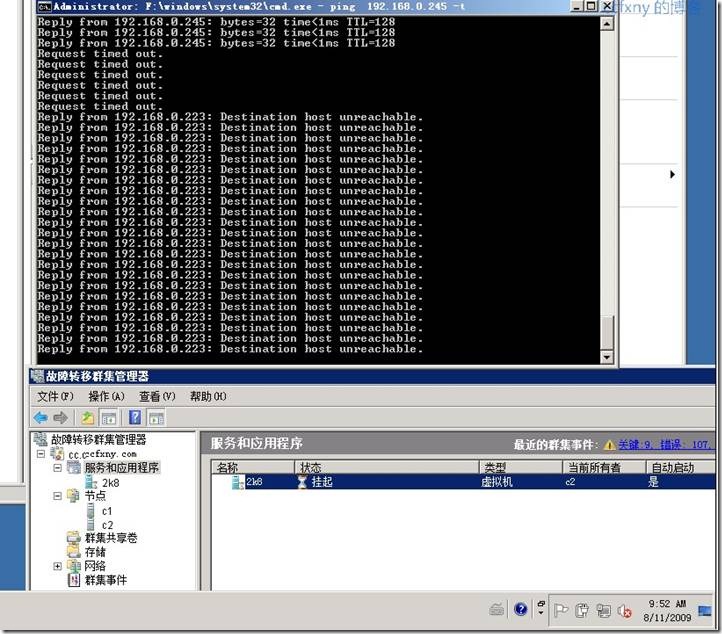Click the c2 current owner cell
The width and height of the screenshot is (722, 634).
(x=570, y=482)
